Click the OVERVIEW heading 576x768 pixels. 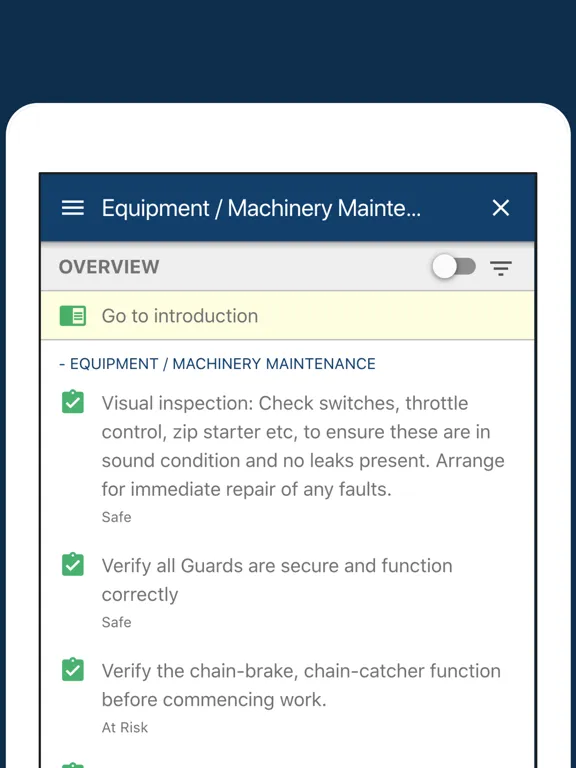tap(109, 267)
